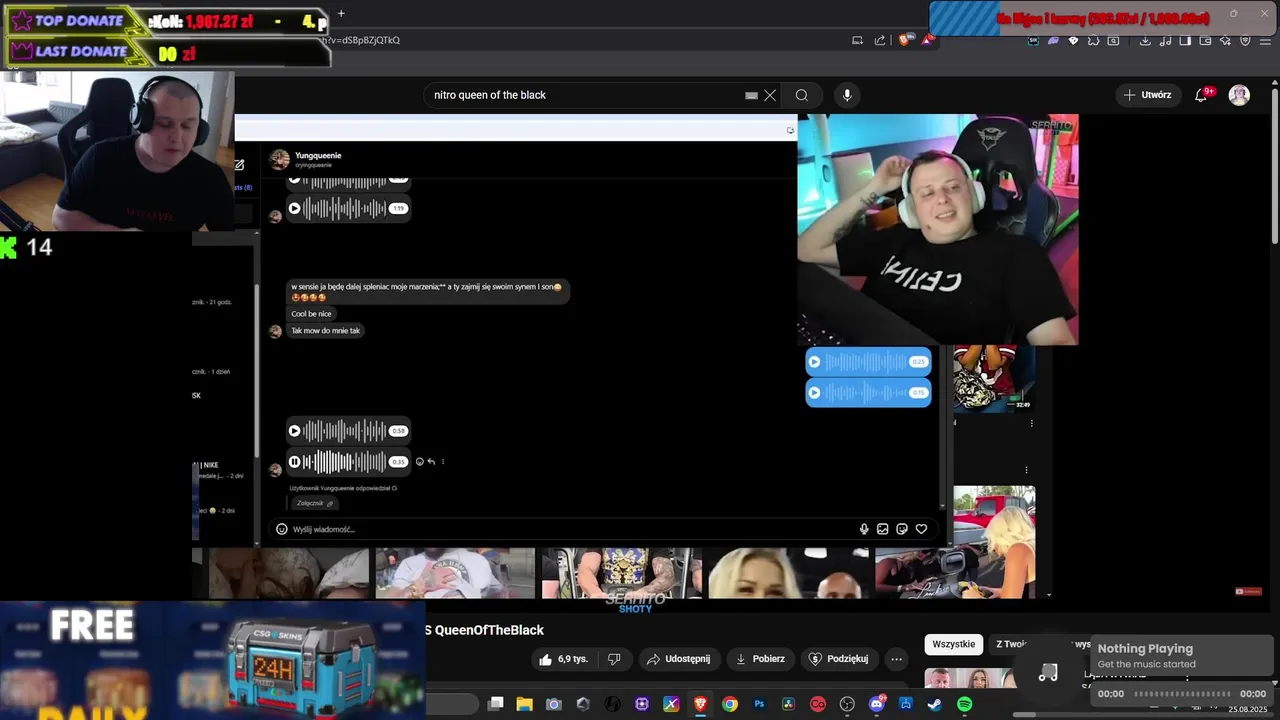1280x720 pixels.
Task: Open the sticker/GIF picker in chat
Action: coord(902,529)
